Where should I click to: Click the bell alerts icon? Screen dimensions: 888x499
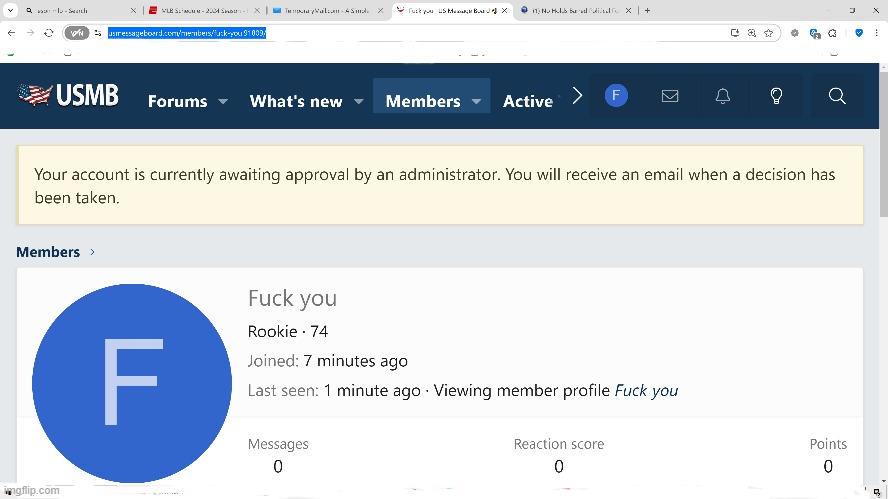coord(722,96)
